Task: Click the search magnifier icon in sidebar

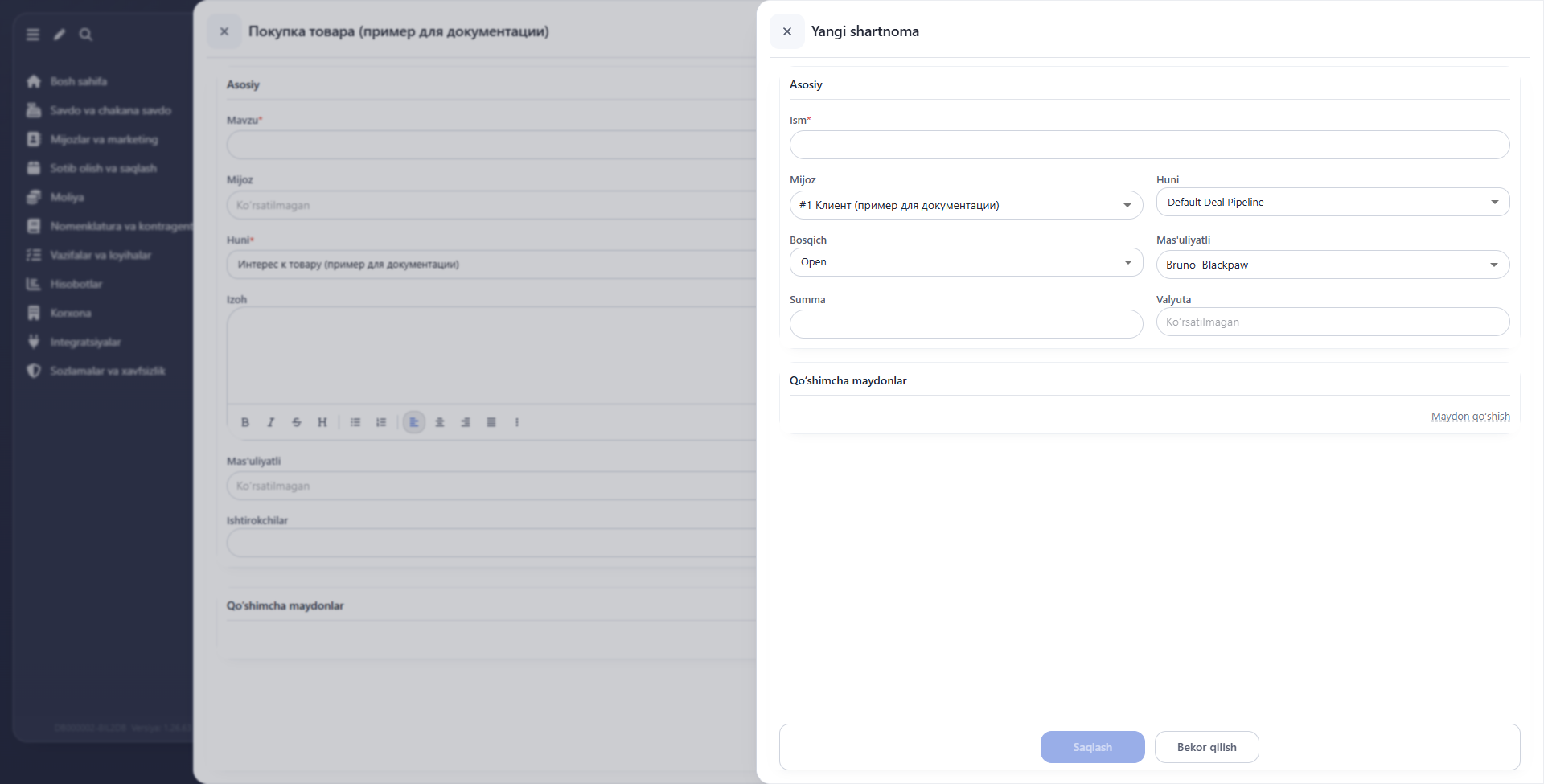Action: (85, 35)
